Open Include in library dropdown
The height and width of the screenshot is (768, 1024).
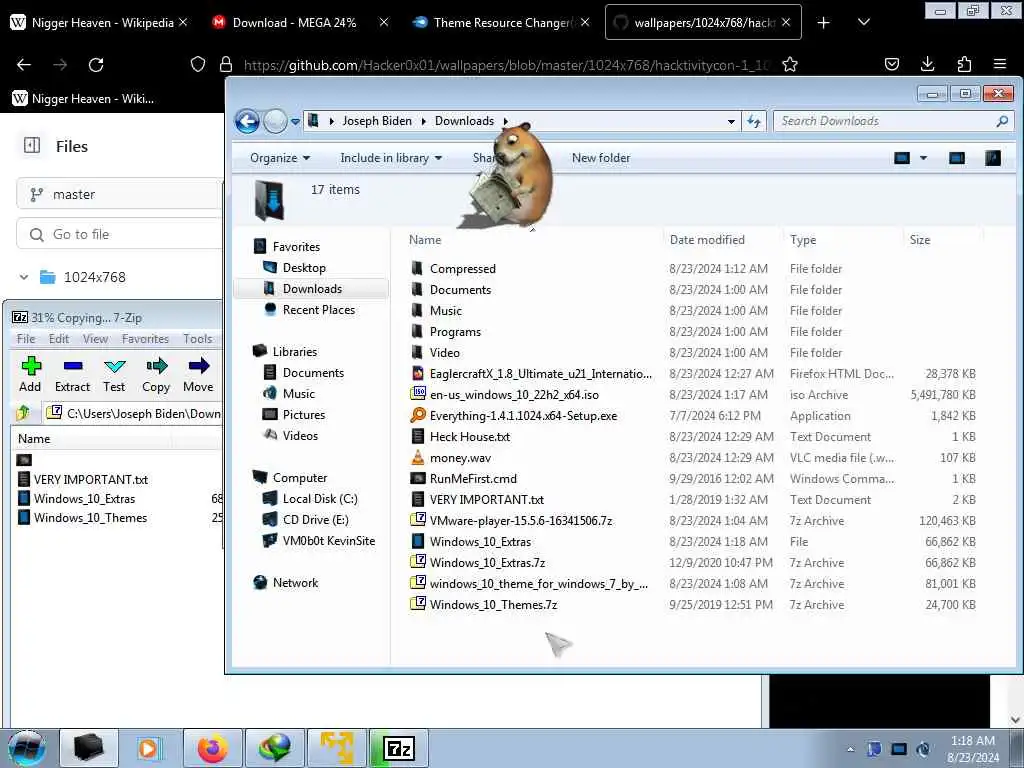point(391,158)
